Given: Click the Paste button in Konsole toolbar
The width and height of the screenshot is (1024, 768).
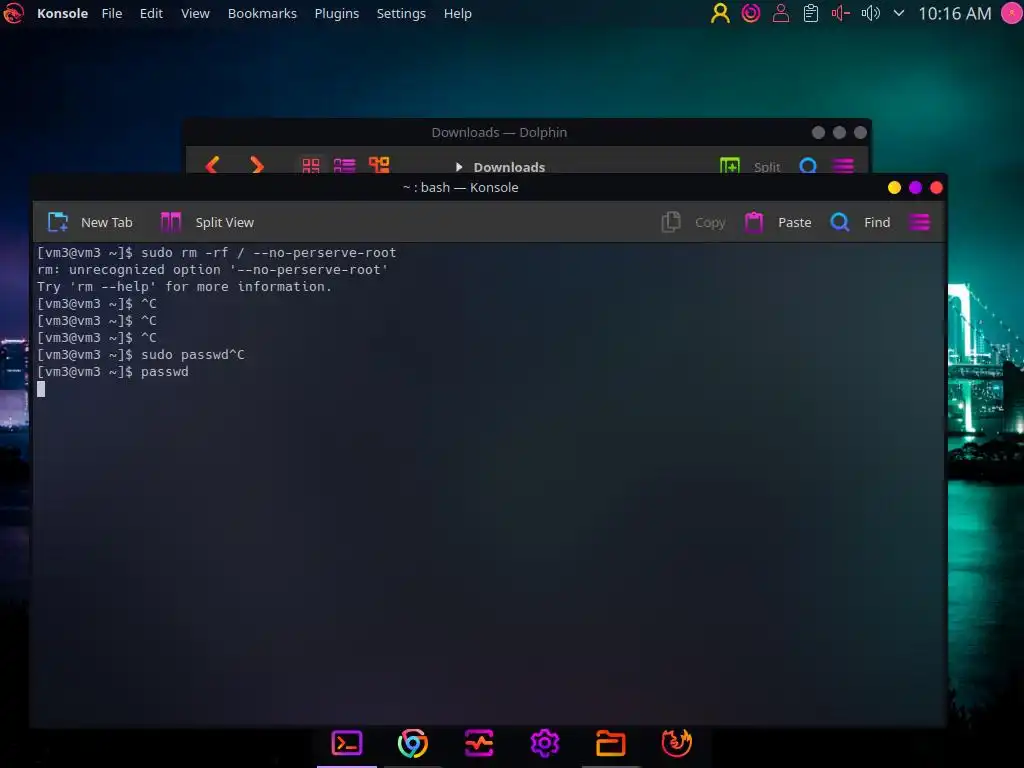Looking at the screenshot, I should point(778,222).
